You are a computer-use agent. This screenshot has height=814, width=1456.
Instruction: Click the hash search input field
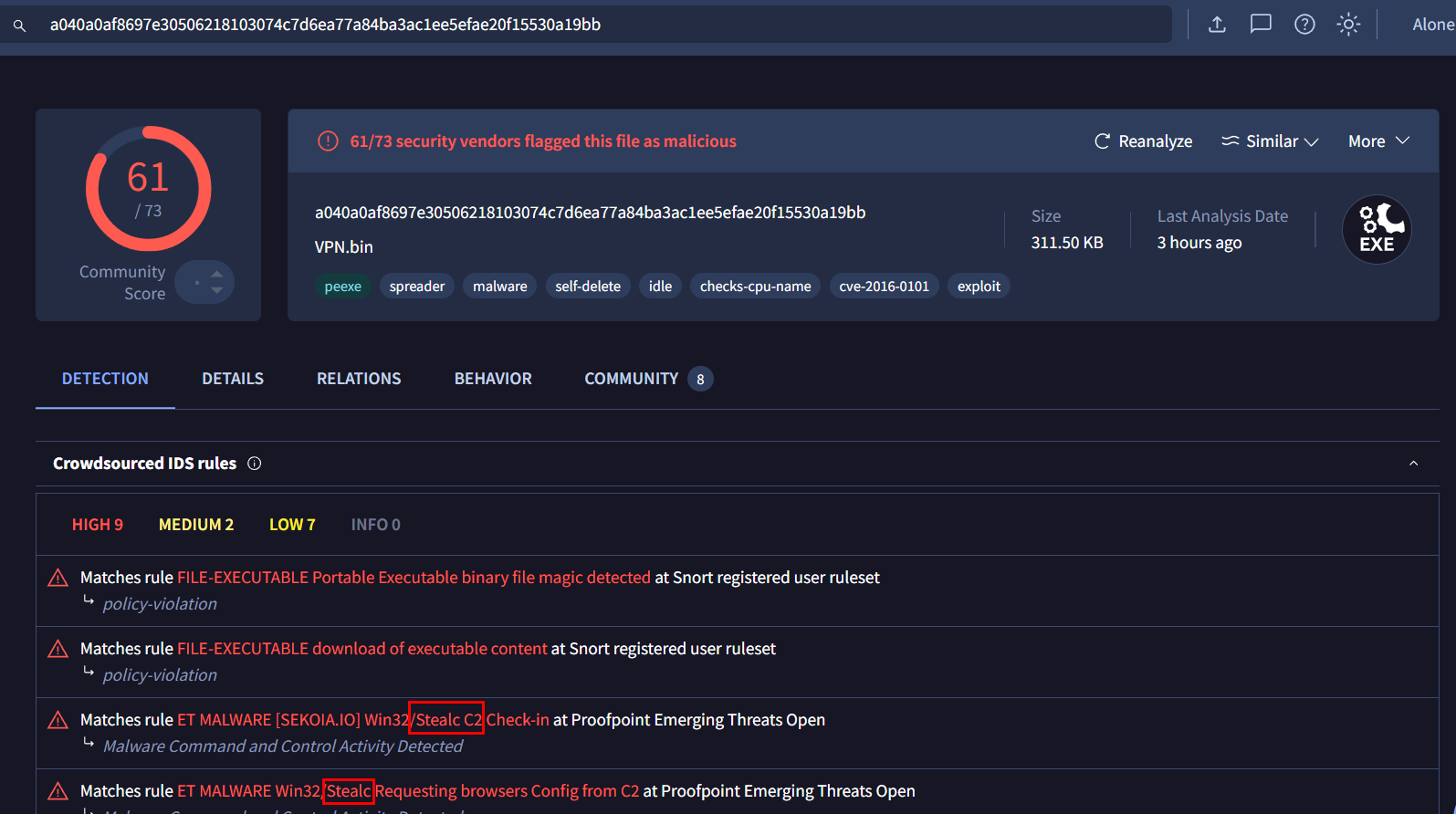click(602, 25)
